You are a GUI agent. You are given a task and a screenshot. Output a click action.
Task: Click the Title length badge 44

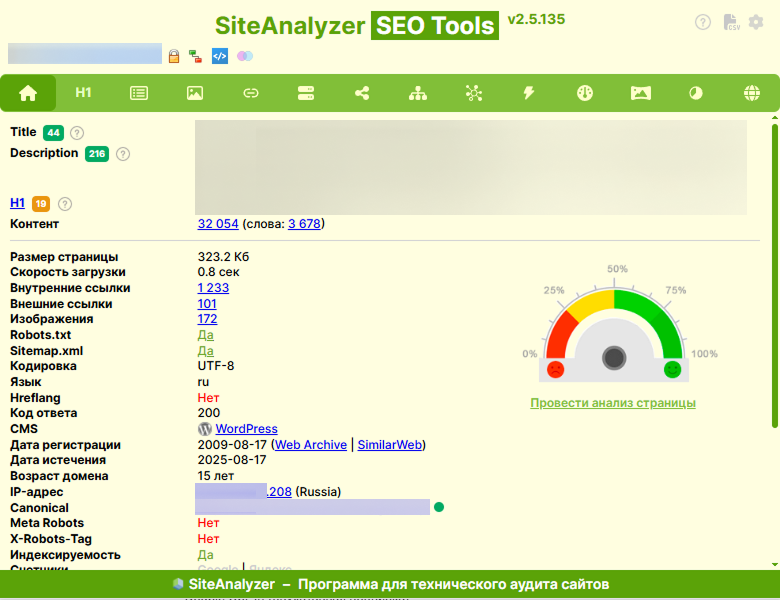(53, 133)
